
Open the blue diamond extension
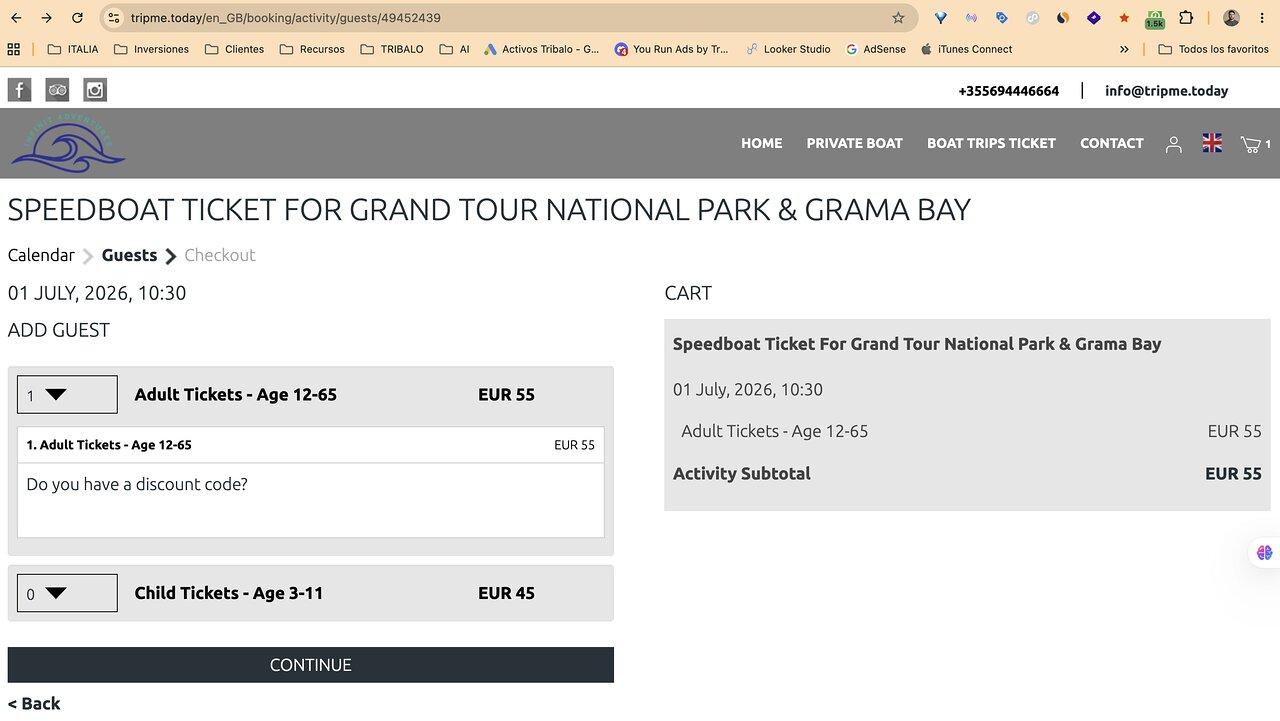941,18
